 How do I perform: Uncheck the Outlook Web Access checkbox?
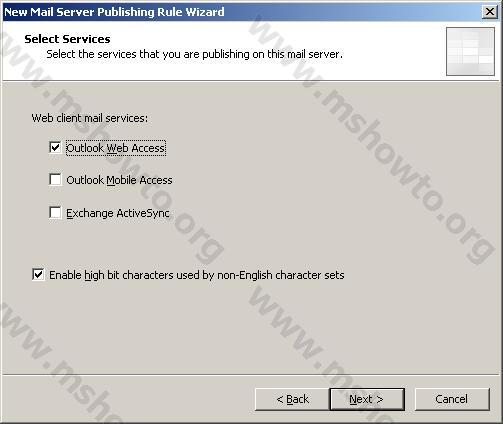pyautogui.click(x=55, y=147)
